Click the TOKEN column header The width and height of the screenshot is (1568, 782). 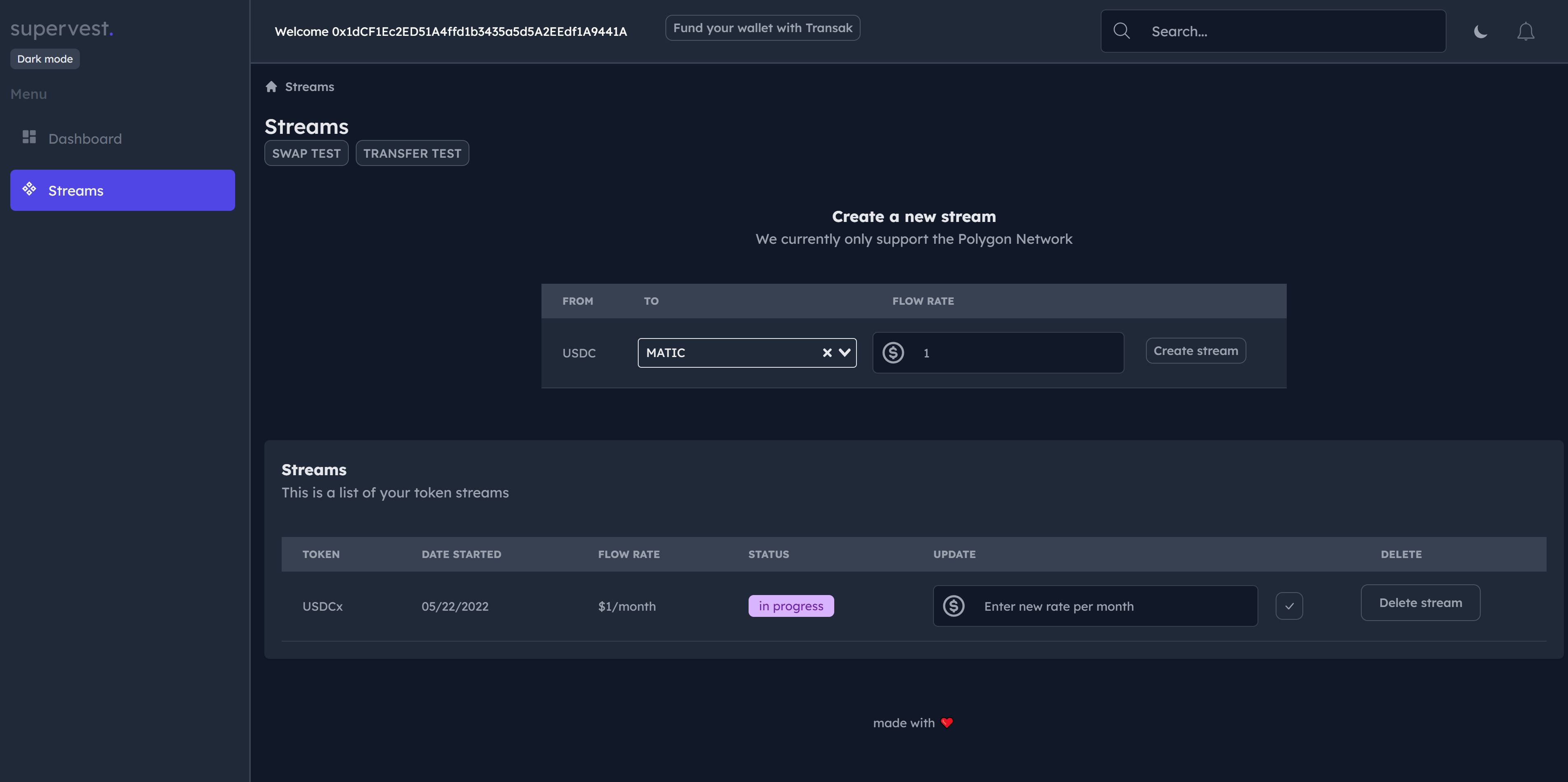coord(321,554)
